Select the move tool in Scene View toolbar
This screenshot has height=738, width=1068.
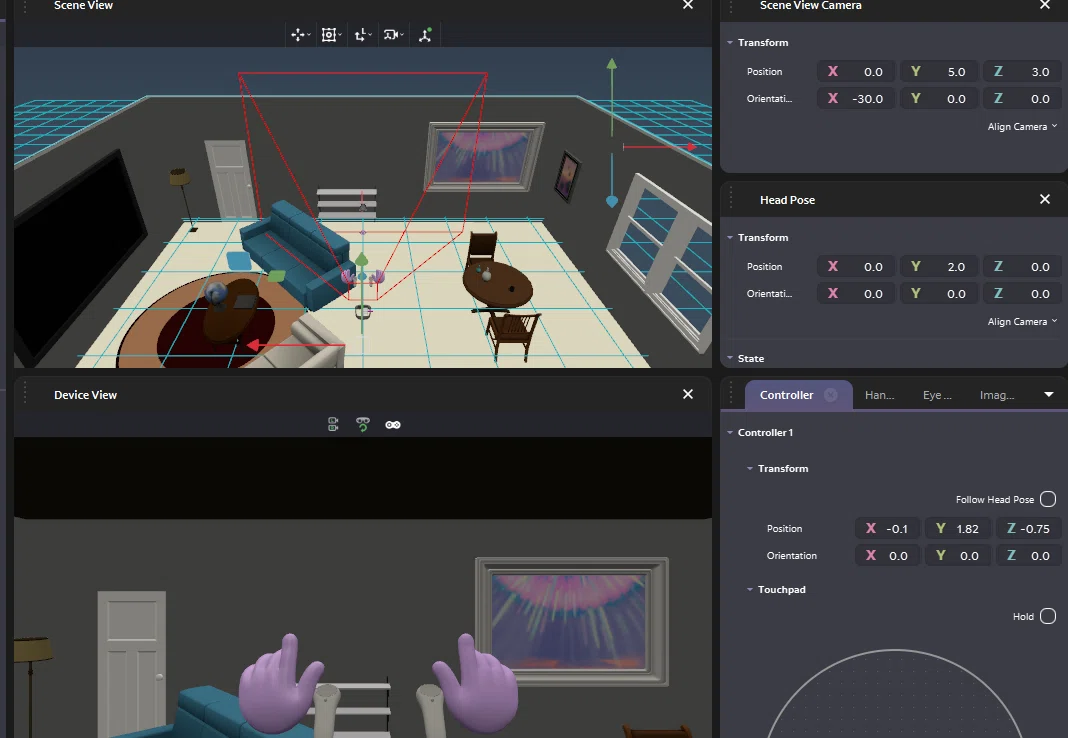click(x=298, y=35)
